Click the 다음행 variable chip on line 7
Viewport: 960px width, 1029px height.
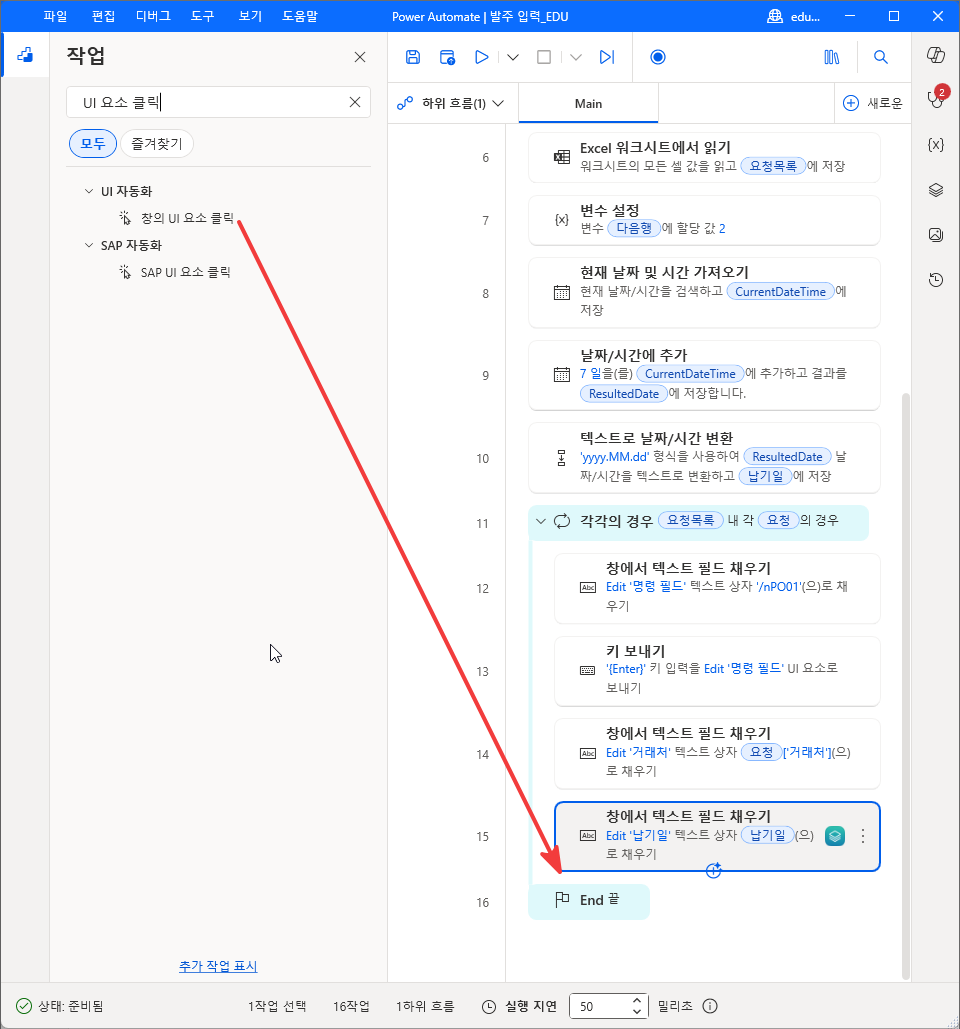pyautogui.click(x=633, y=228)
